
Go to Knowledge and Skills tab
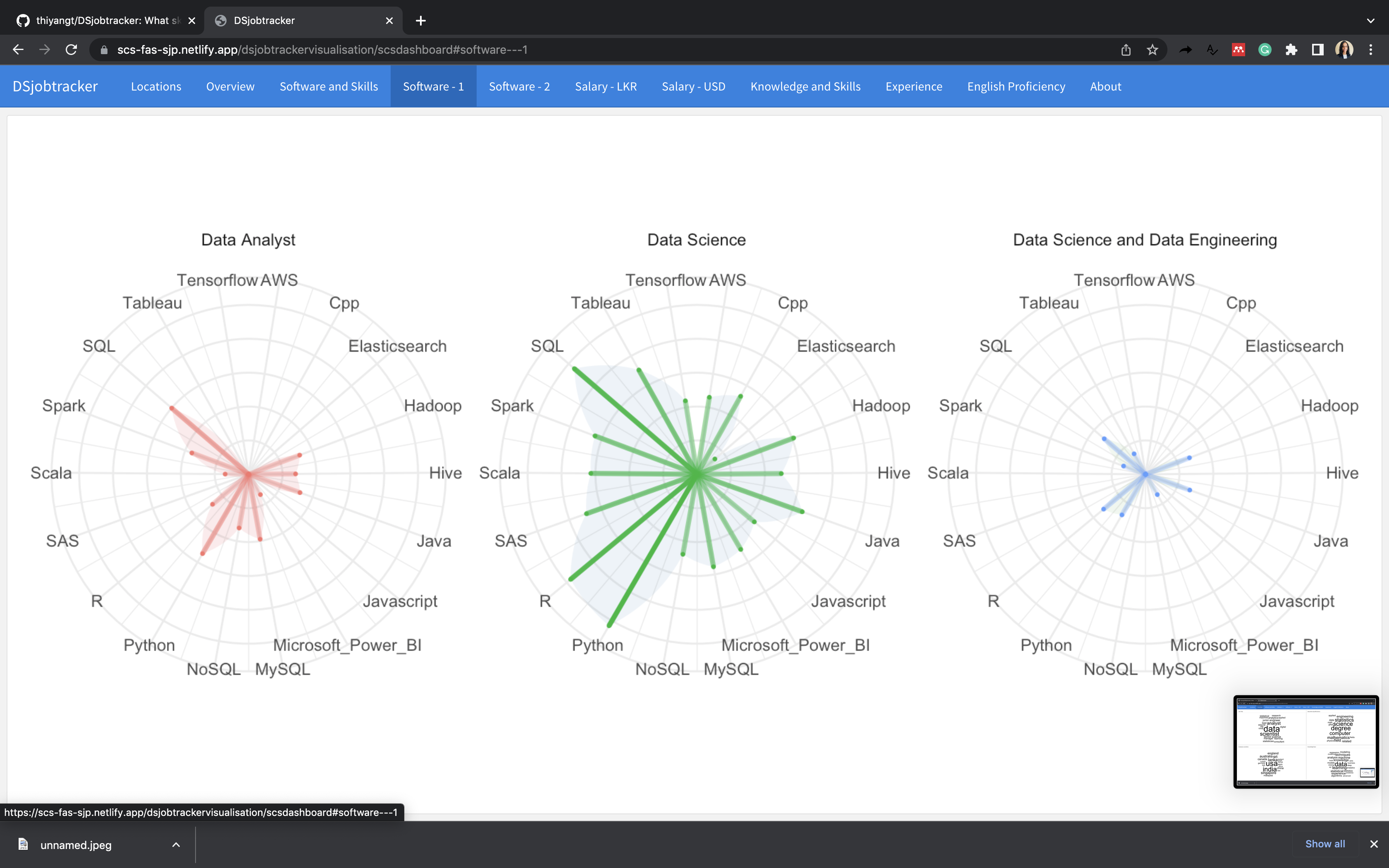805,86
